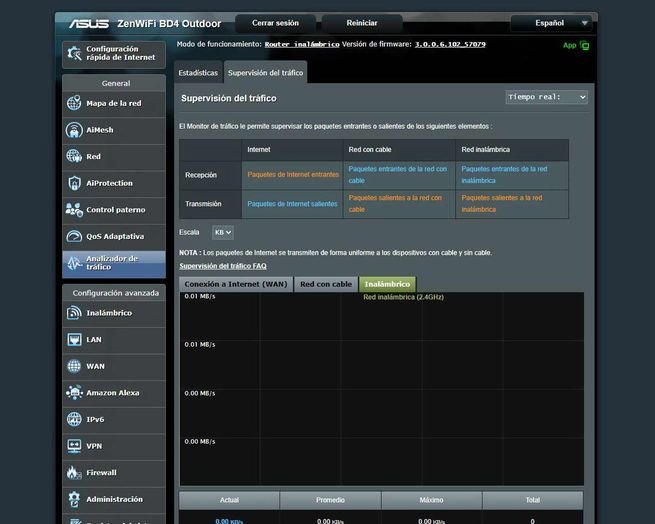Select the Conexión a Internet (WAN) tab
Screen dimensions: 655x524
tap(236, 284)
